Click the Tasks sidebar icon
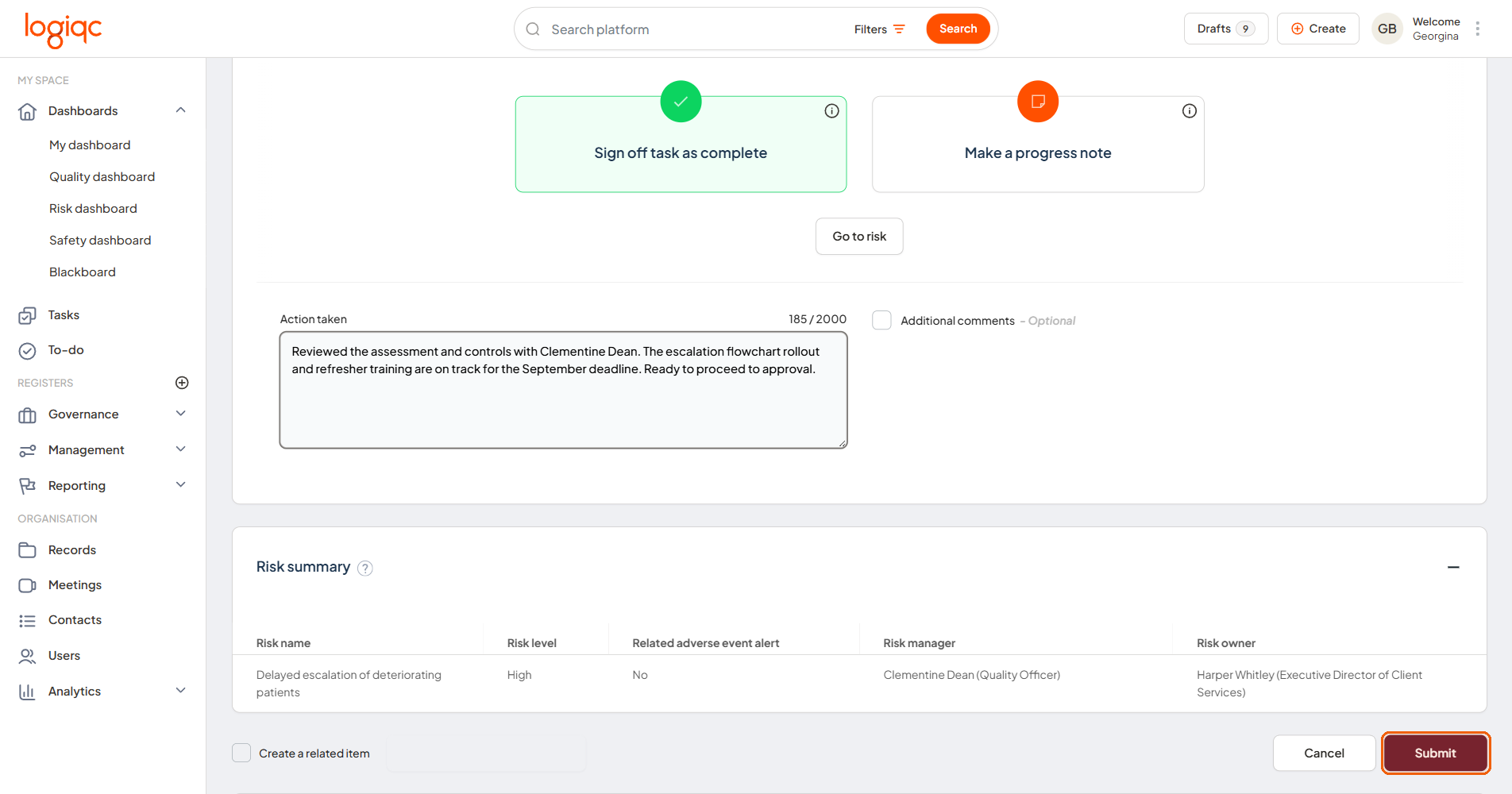This screenshot has width=1512, height=794. tap(27, 315)
